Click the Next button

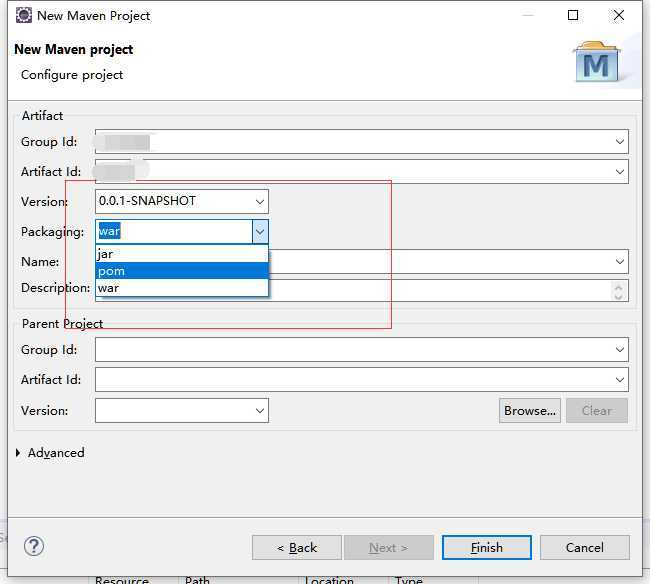389,548
